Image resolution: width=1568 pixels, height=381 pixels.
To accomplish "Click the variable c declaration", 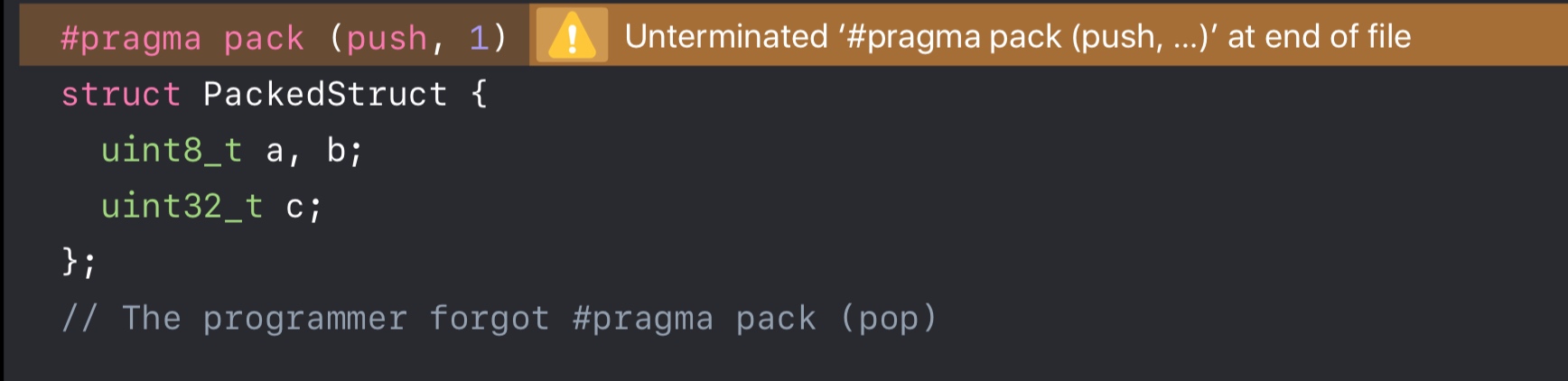I will 295,208.
